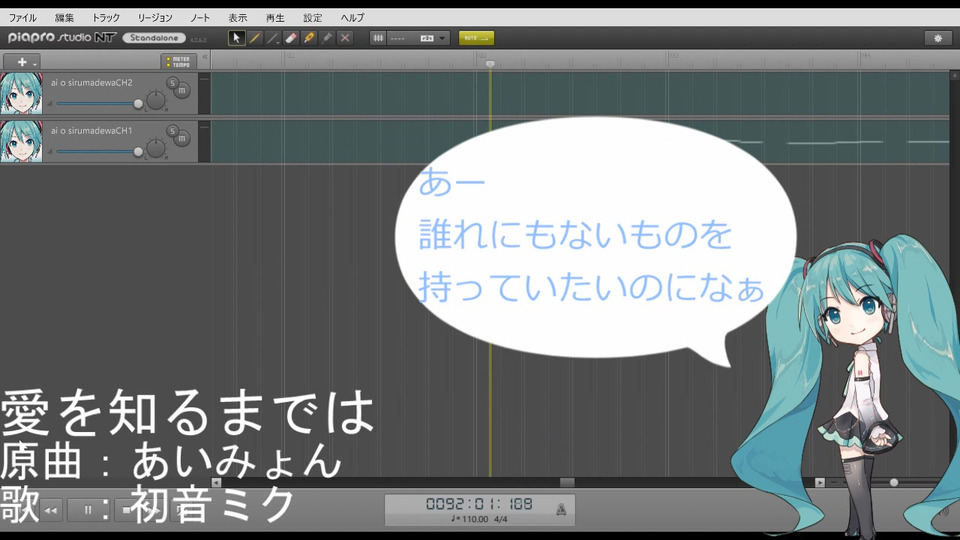The height and width of the screenshot is (540, 960).
Task: Click the snap grid icon
Action: pos(378,38)
